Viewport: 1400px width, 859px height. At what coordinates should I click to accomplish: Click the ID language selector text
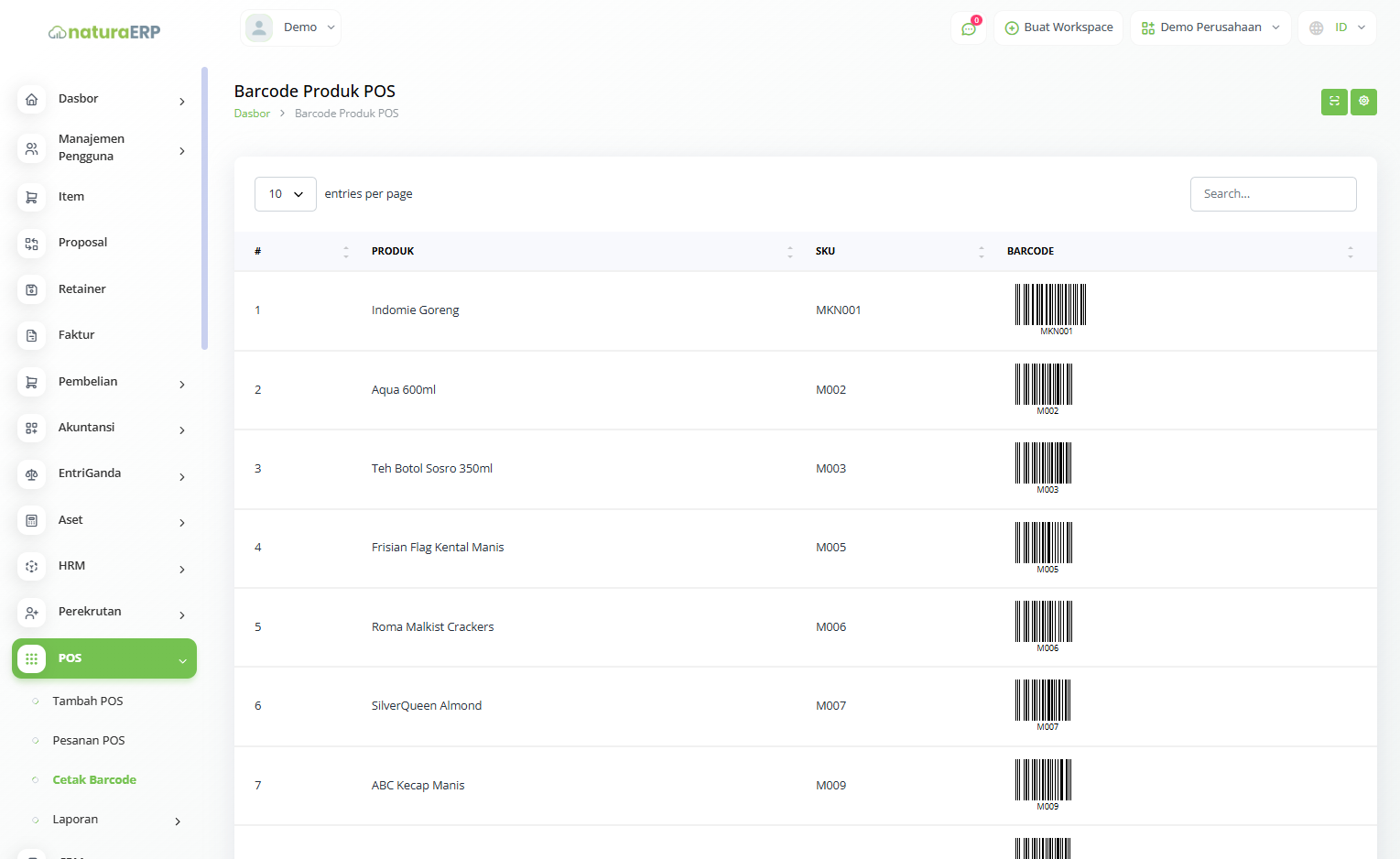click(1340, 27)
